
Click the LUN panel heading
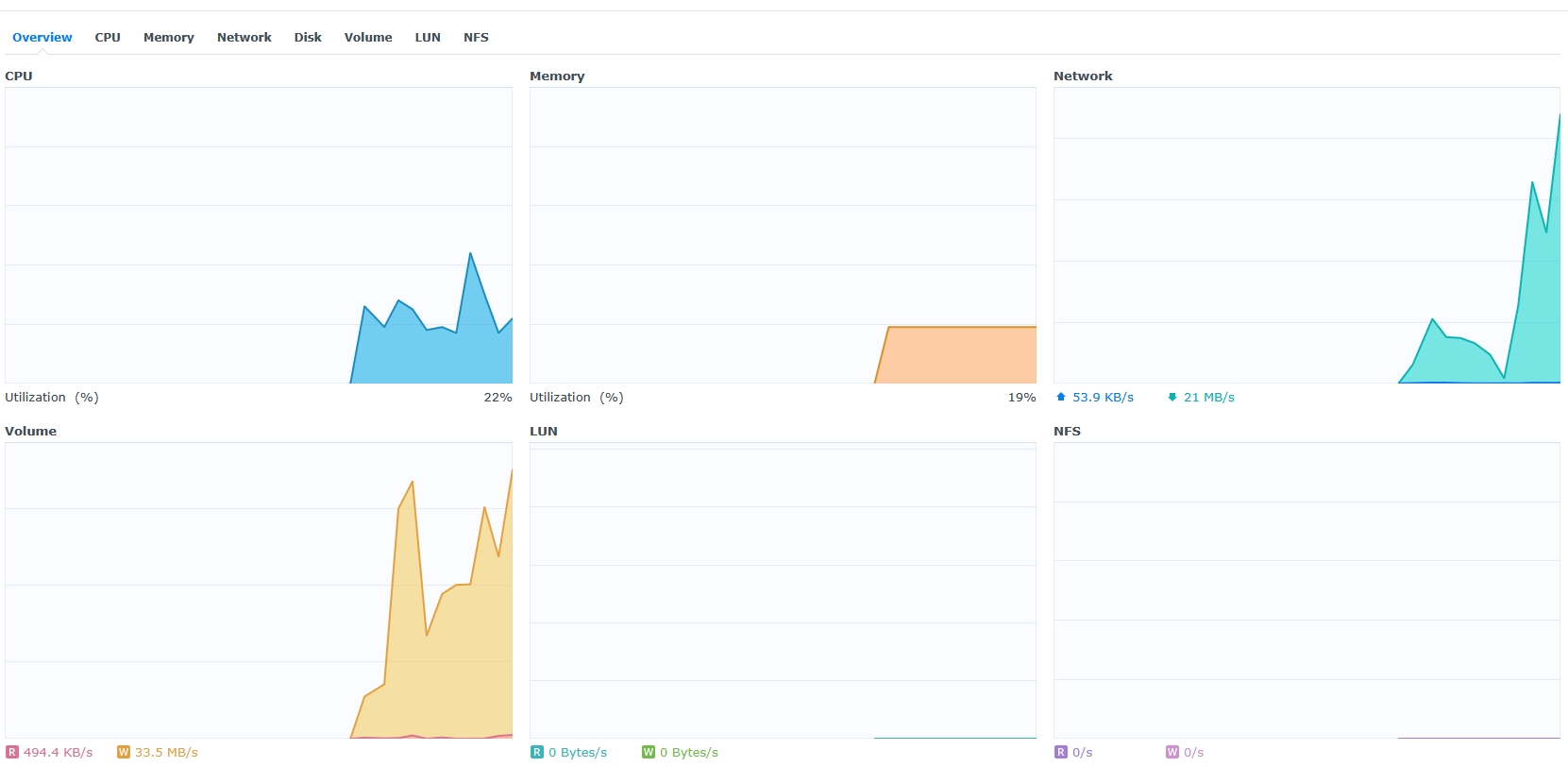point(544,432)
